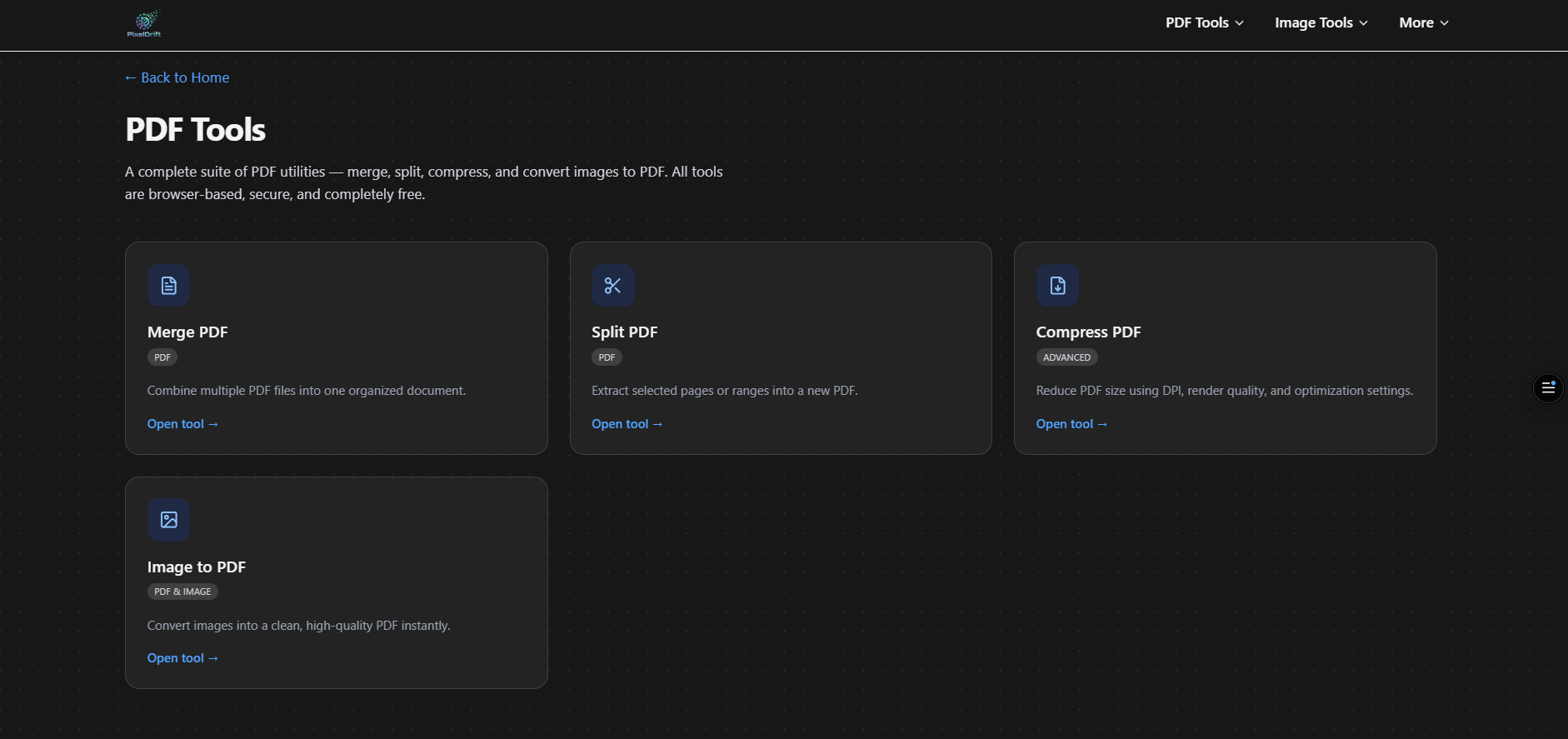The image size is (1568, 739).
Task: Click the Merge PDF card title
Action: tap(187, 332)
